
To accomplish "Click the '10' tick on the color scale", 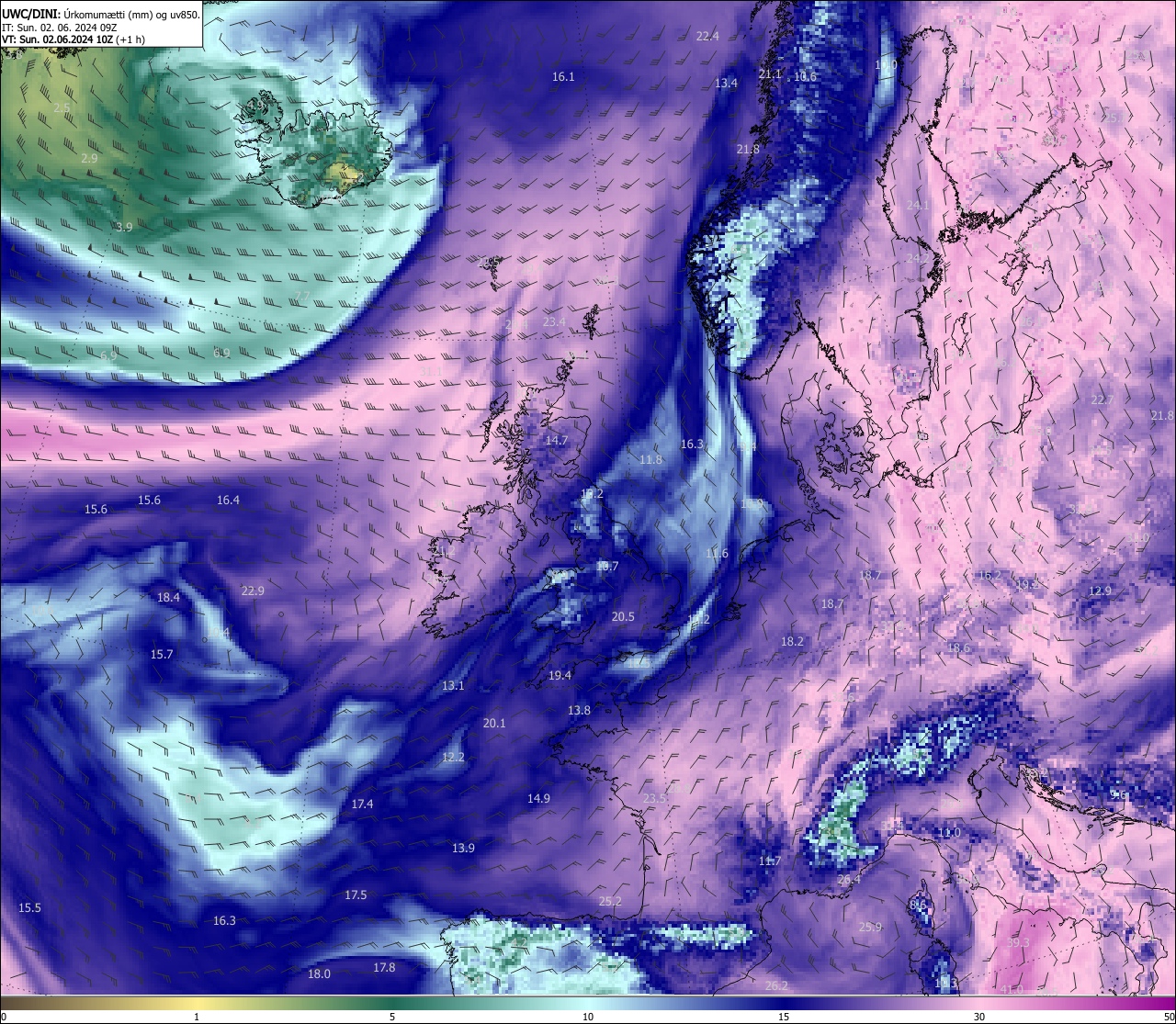I will [588, 1017].
